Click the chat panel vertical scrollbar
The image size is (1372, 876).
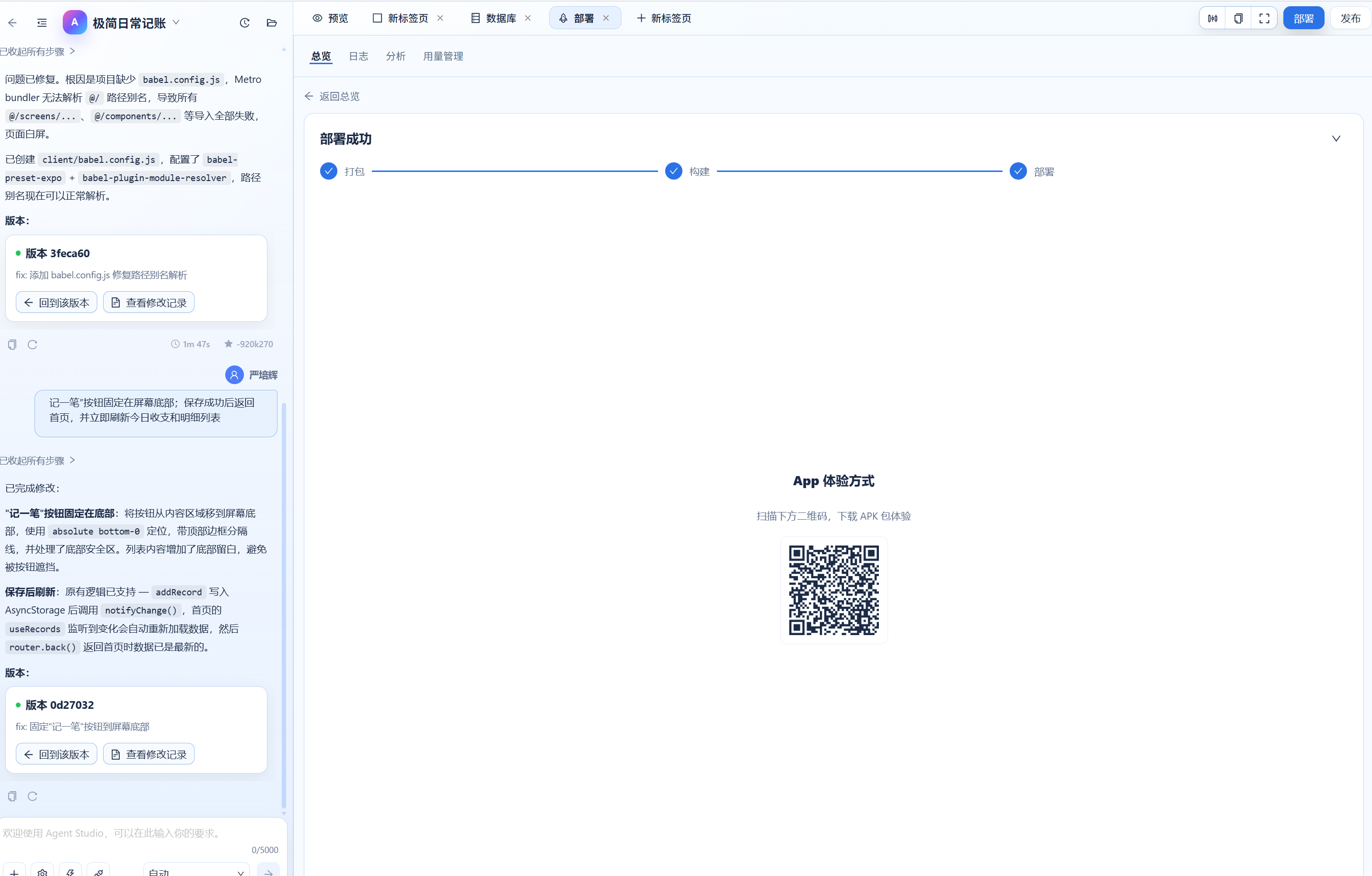tap(284, 605)
